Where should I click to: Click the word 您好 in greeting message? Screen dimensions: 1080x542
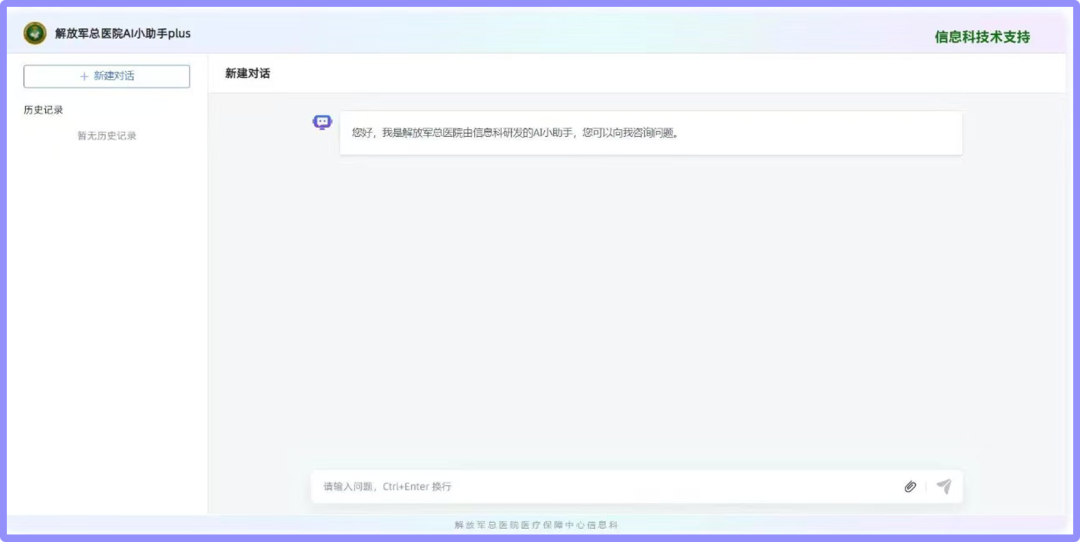pos(361,133)
